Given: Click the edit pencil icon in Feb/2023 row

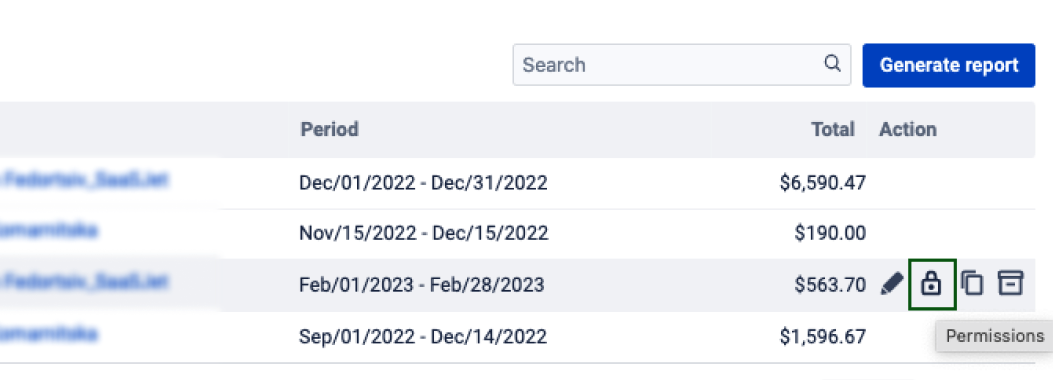Looking at the screenshot, I should 892,285.
